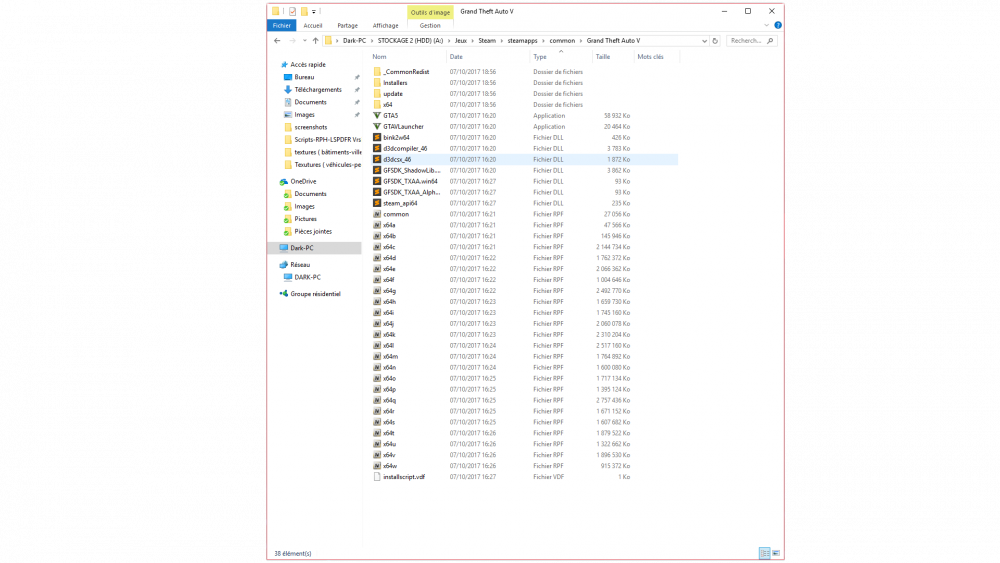
Task: Select the GFSDK_ShadowLib DLL icon
Action: click(377, 170)
